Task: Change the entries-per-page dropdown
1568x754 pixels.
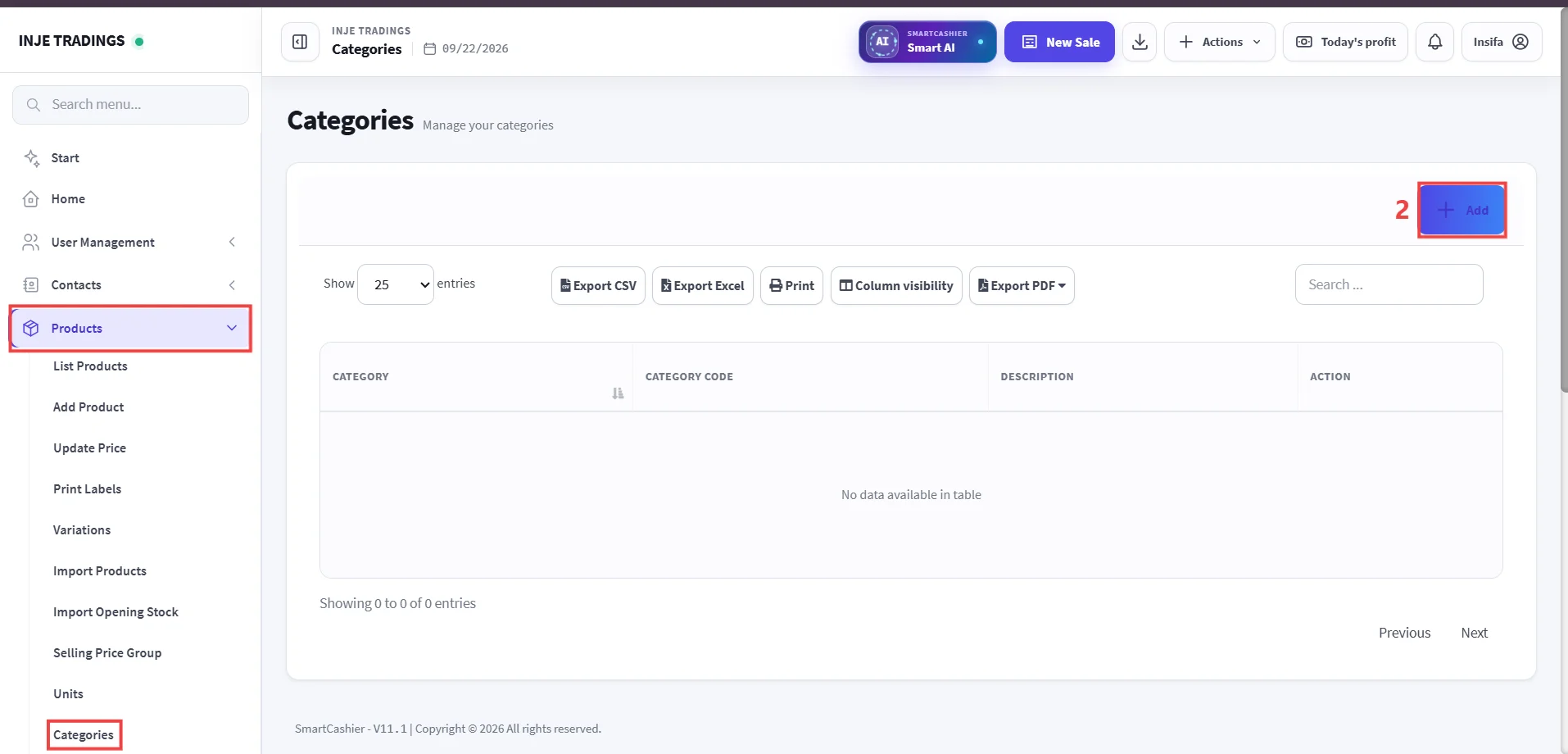Action: (x=396, y=284)
